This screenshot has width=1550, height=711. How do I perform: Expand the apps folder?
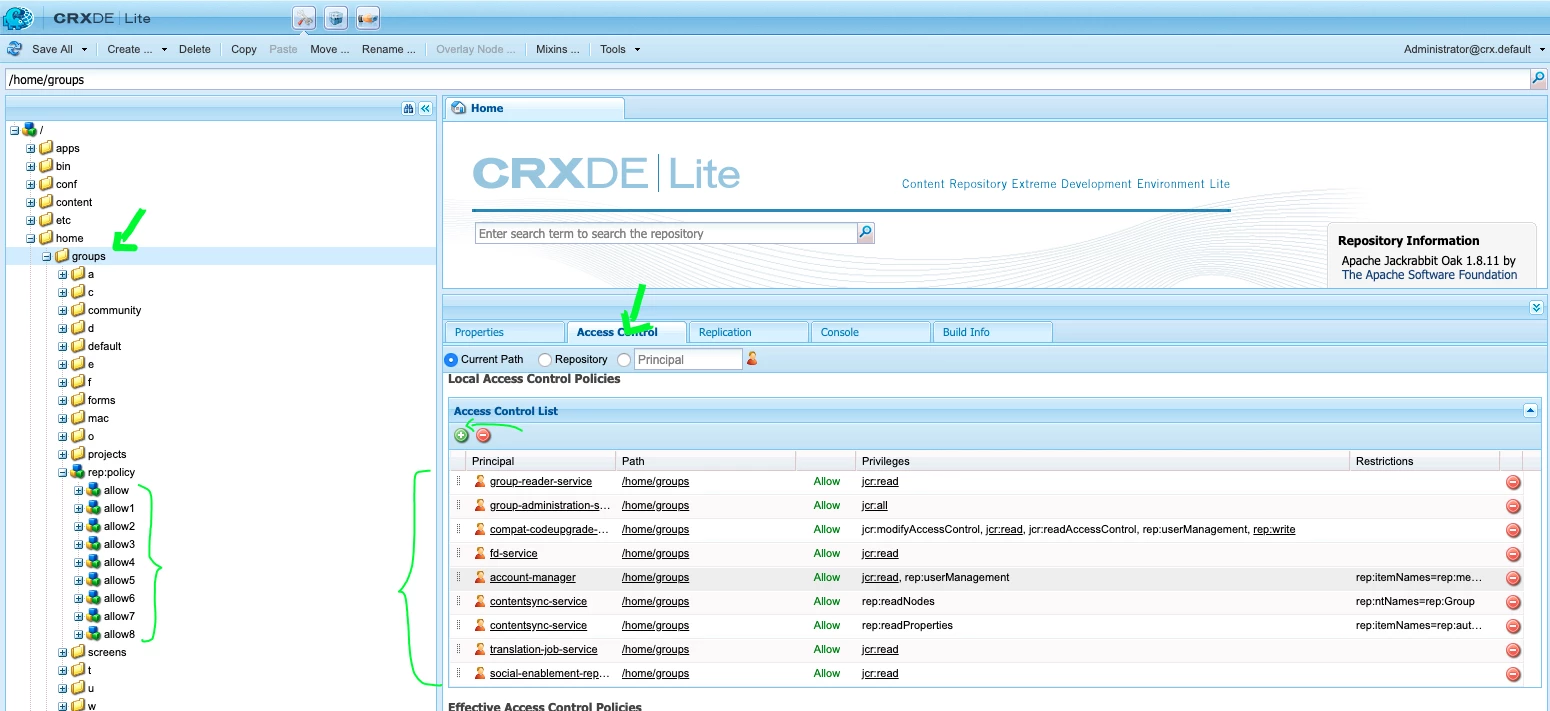pyautogui.click(x=31, y=148)
